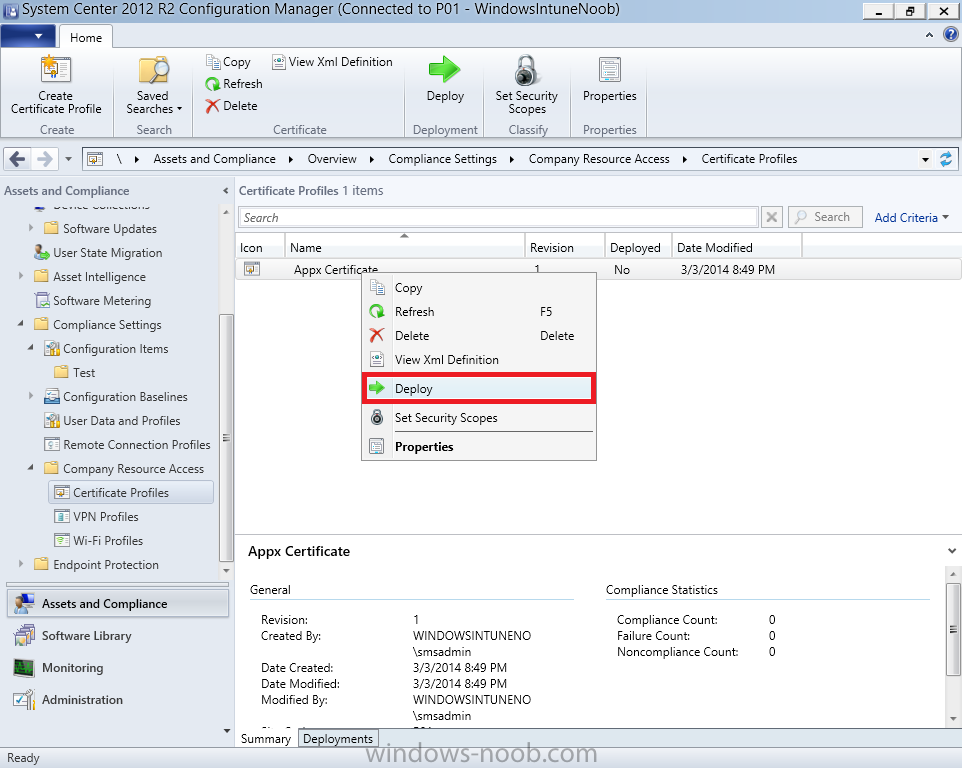The height and width of the screenshot is (768, 962).
Task: Switch to the Monitoring workspace
Action: [x=118, y=667]
